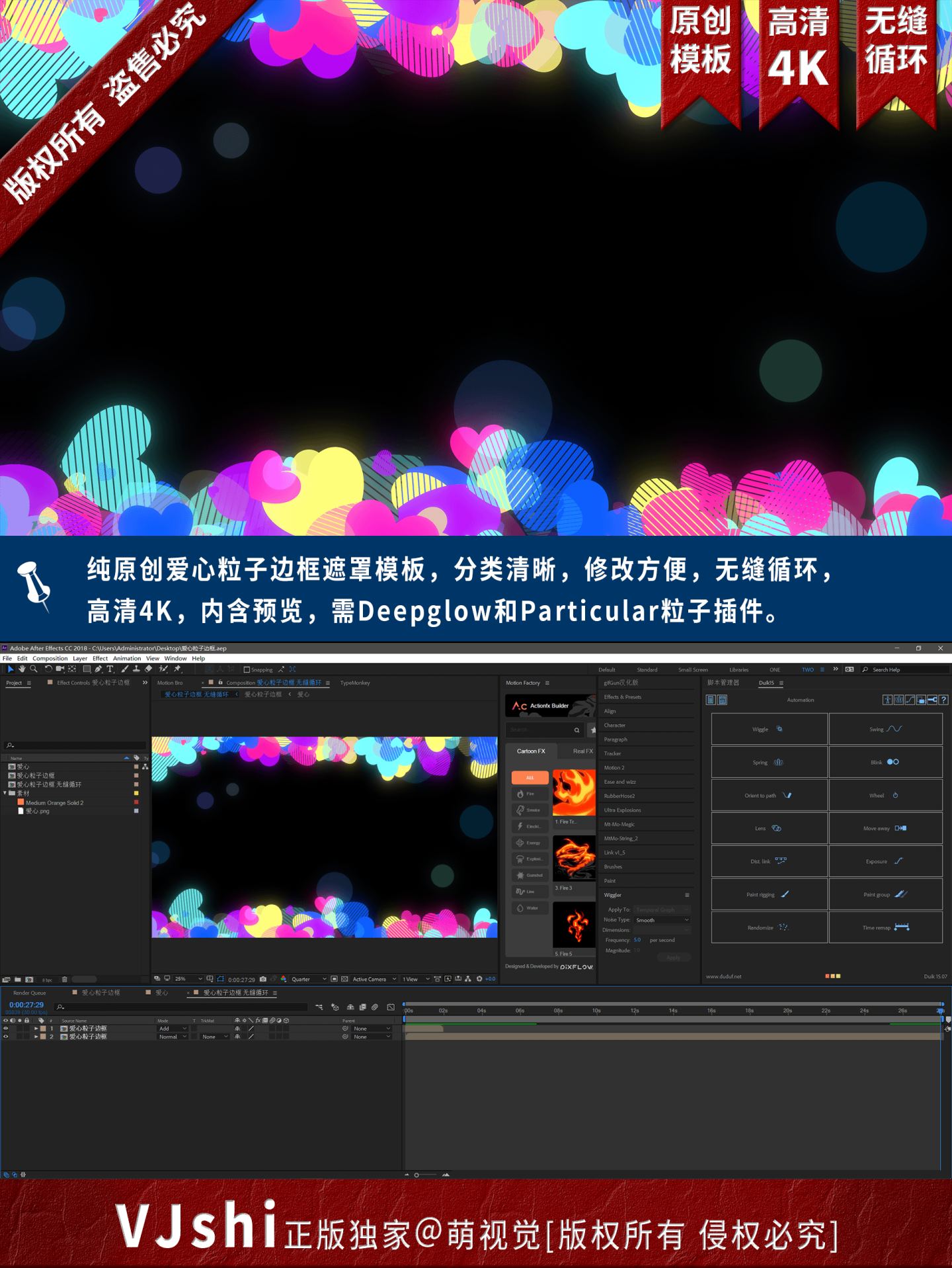Select the Brush tool

click(124, 669)
